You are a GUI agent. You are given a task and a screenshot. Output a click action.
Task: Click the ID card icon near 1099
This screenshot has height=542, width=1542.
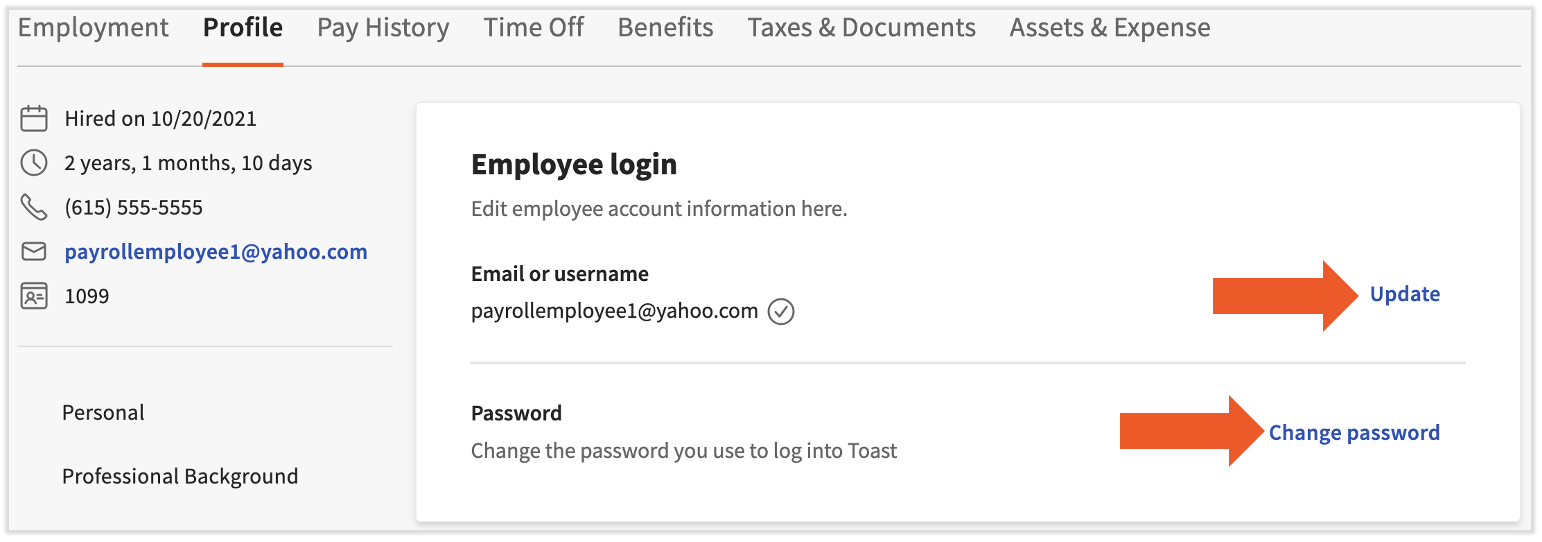click(x=34, y=296)
